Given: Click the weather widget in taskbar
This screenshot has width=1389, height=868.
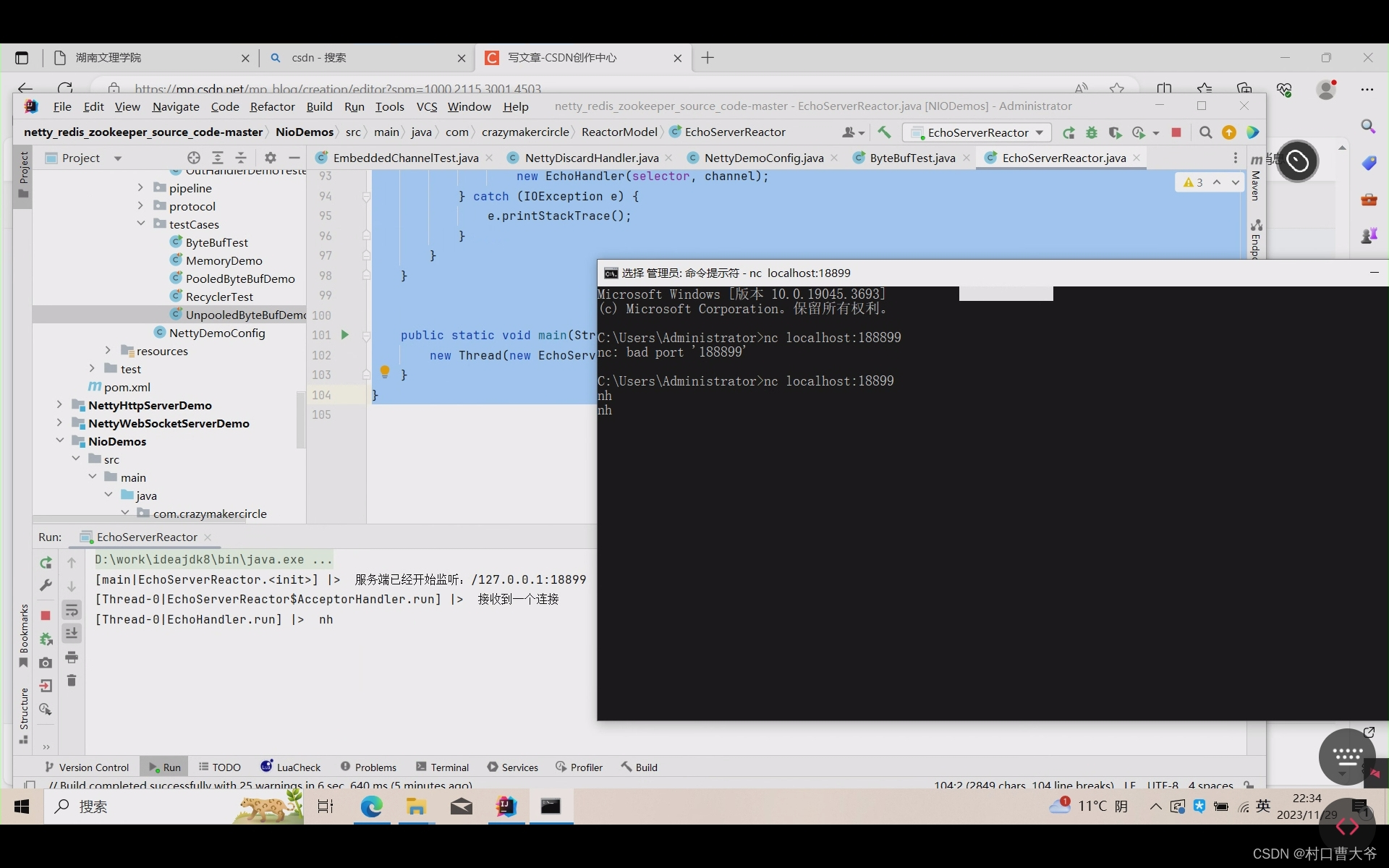Looking at the screenshot, I should tap(1089, 806).
